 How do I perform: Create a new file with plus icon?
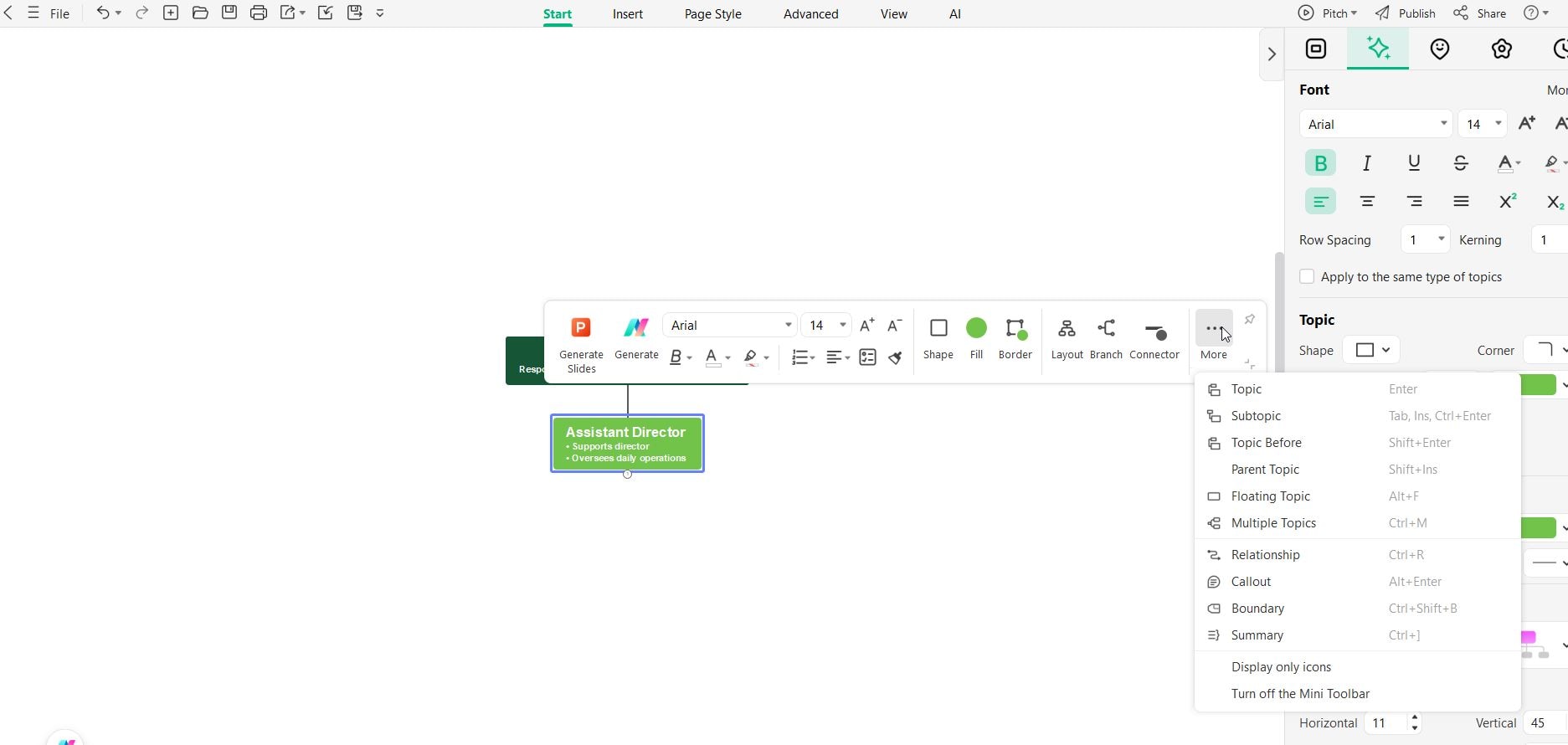(x=171, y=13)
